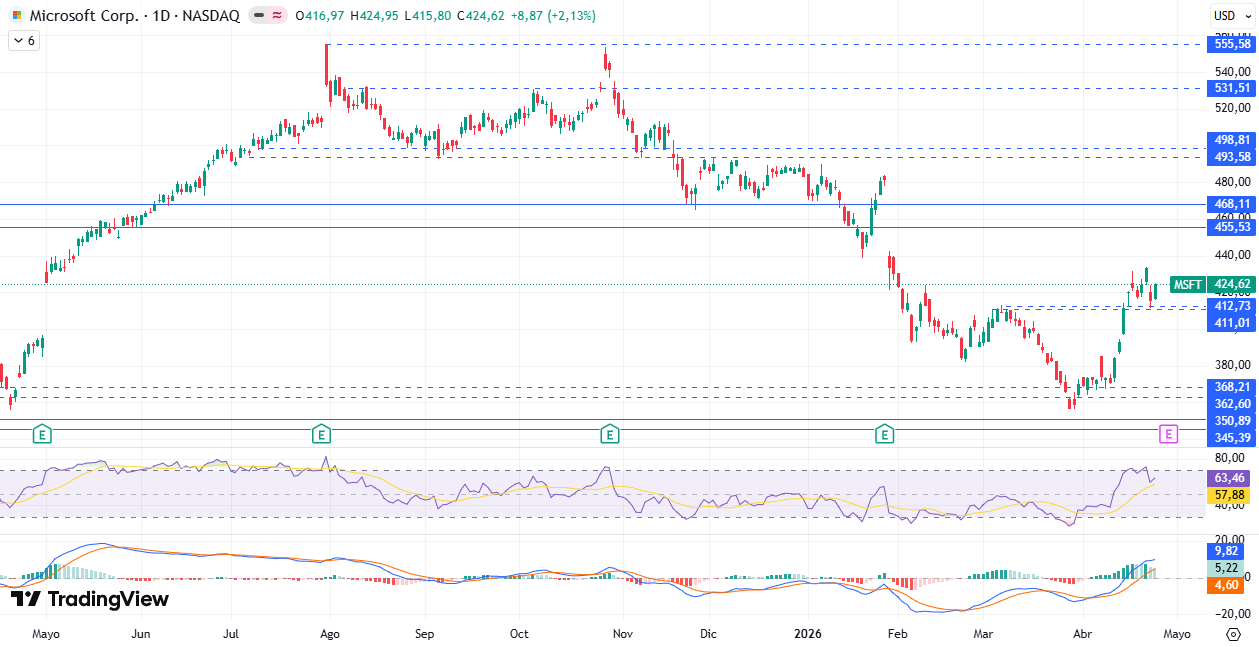Open chart settings gear at bottom right

pyautogui.click(x=1232, y=634)
